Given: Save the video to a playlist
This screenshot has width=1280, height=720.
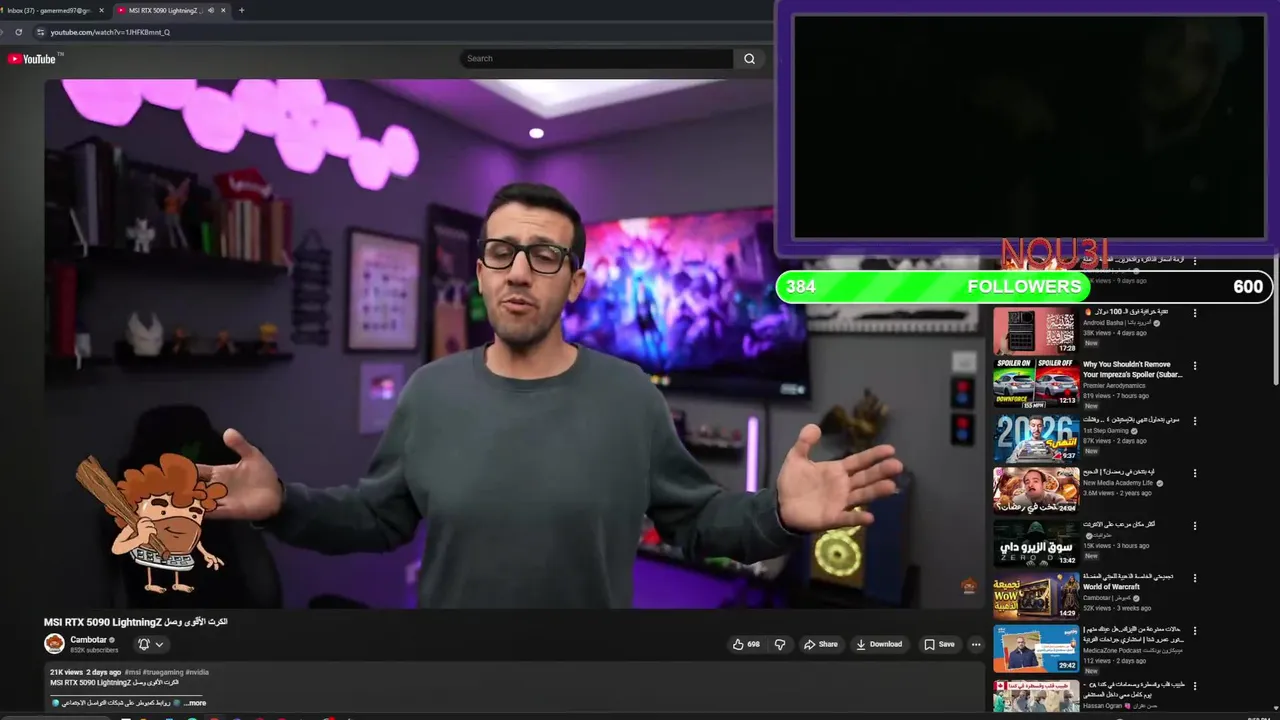Looking at the screenshot, I should point(939,645).
